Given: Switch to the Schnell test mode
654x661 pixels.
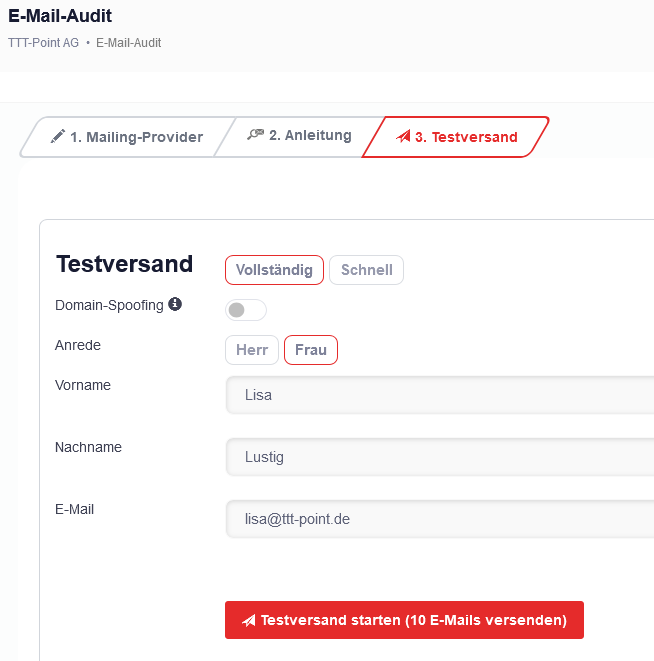Looking at the screenshot, I should coord(366,270).
